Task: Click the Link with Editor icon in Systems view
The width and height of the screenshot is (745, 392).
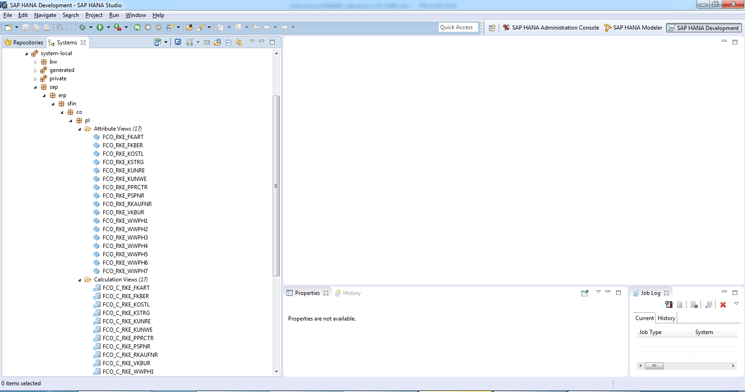Action: pyautogui.click(x=239, y=42)
